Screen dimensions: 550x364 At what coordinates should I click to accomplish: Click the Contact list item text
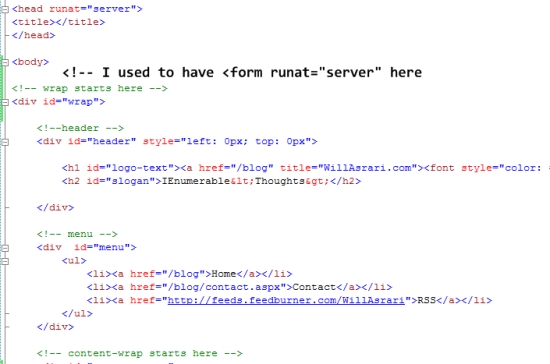point(314,287)
